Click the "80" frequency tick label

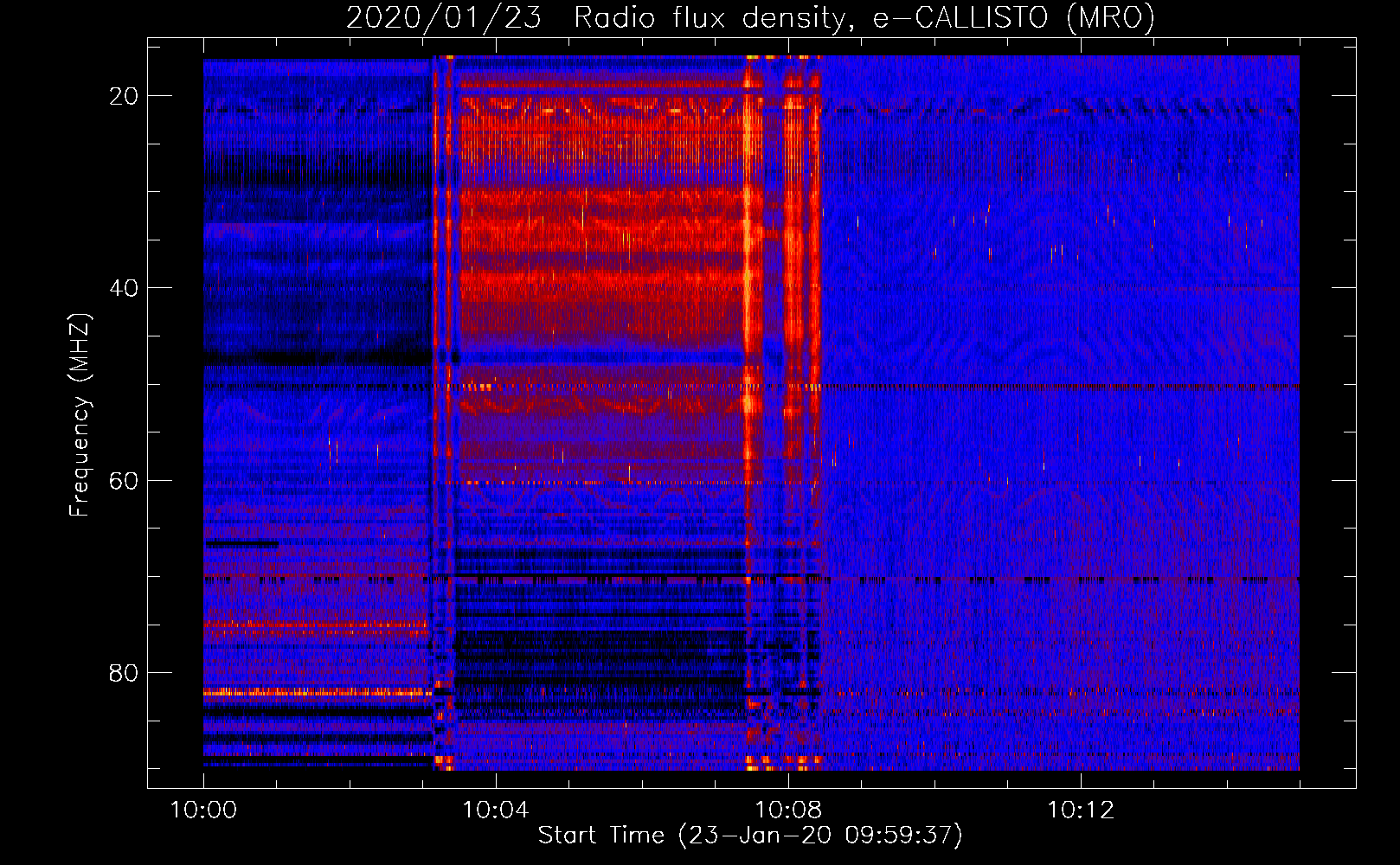point(124,672)
